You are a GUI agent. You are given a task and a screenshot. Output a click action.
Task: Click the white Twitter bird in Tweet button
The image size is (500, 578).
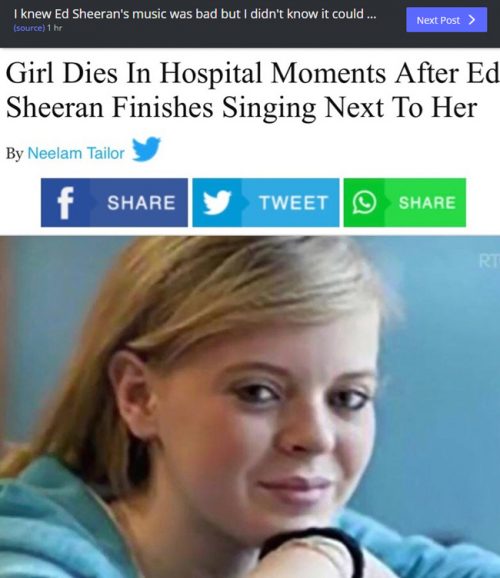pyautogui.click(x=217, y=202)
